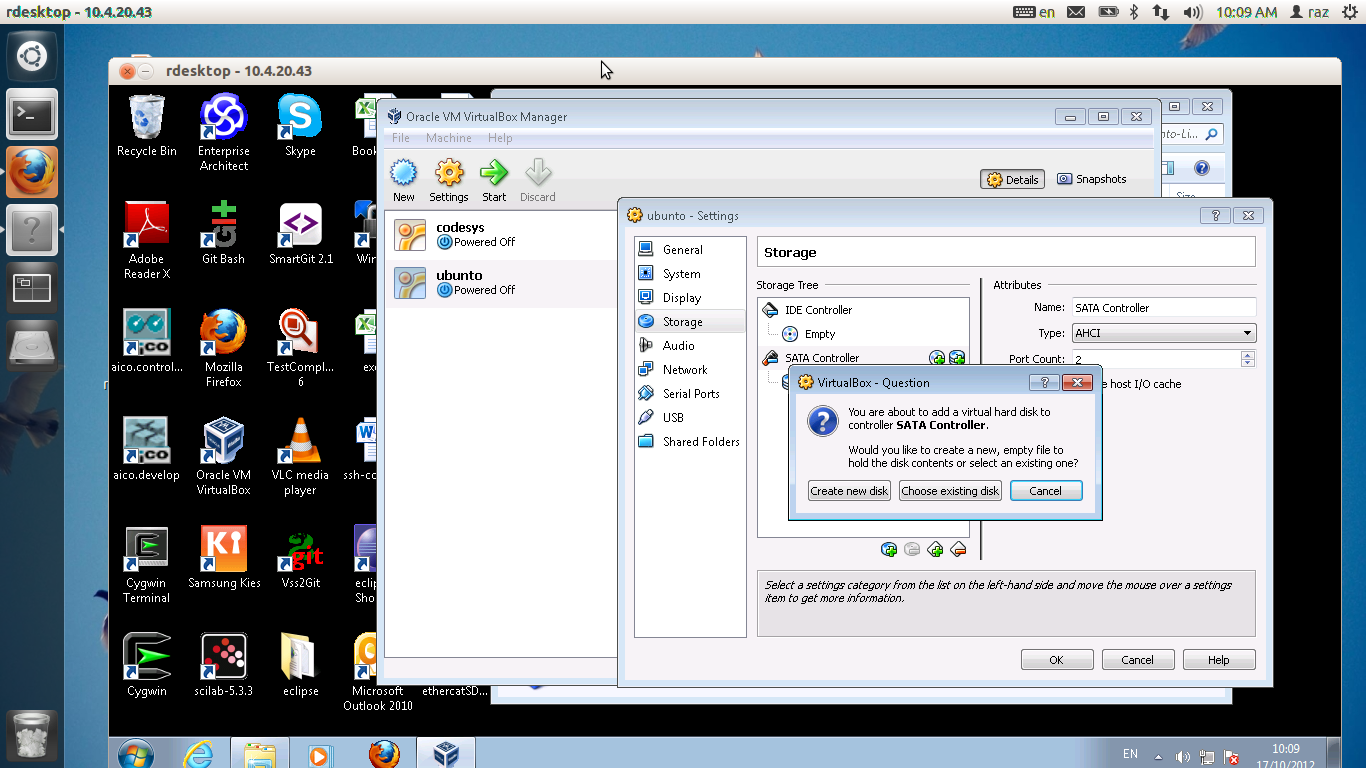Open Help menu in VirtualBox Manager
1366x768 pixels.
click(500, 138)
